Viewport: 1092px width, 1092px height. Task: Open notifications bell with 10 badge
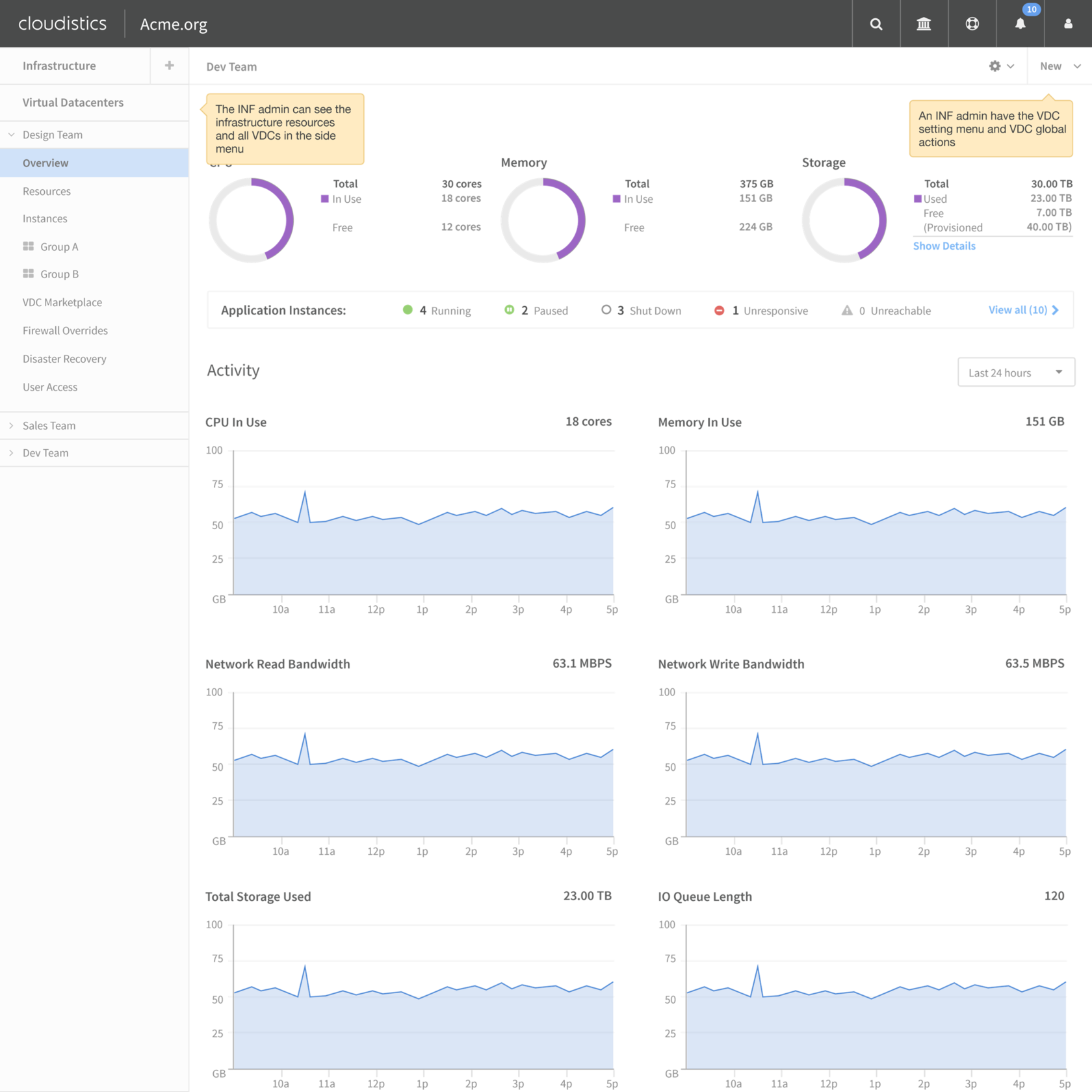(1020, 24)
